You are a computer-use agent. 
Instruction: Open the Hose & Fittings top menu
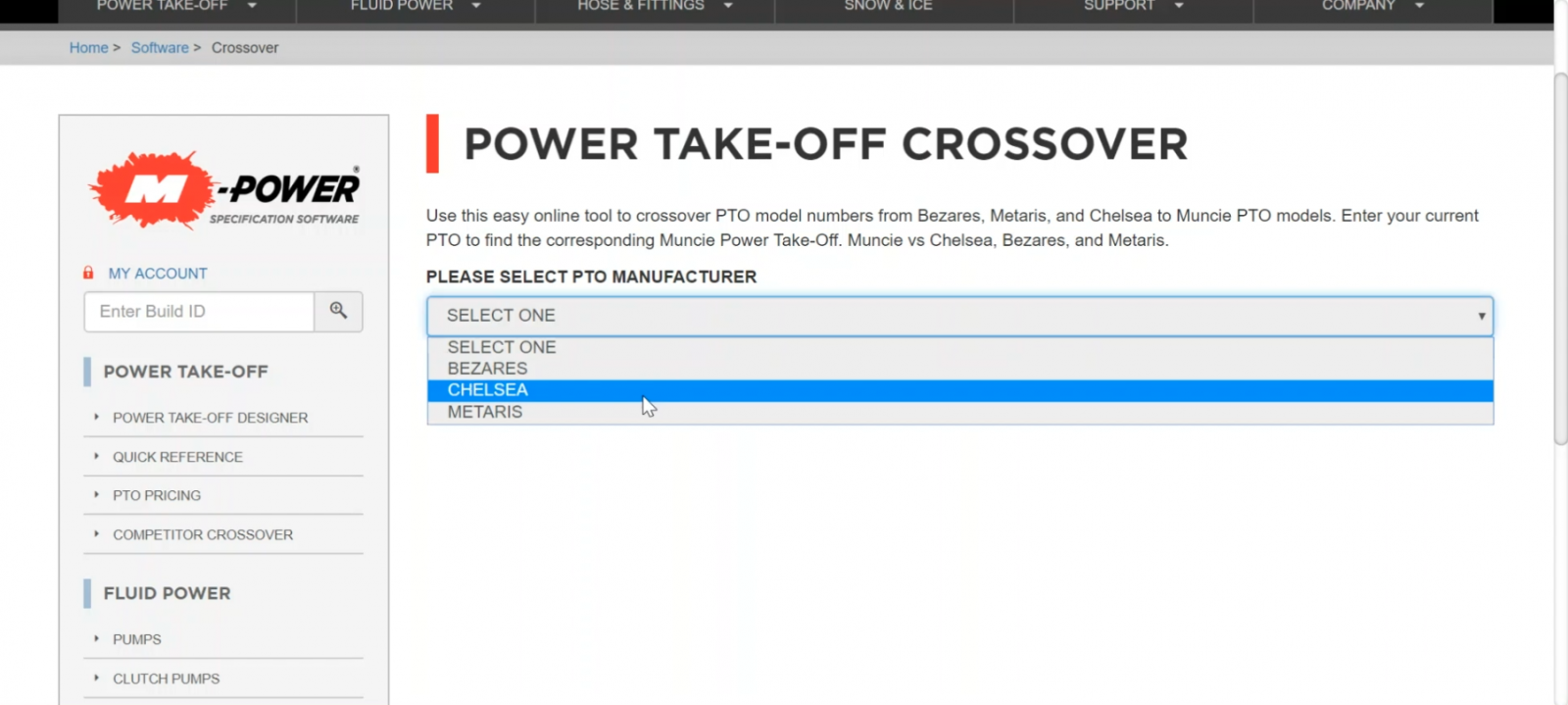pos(641,6)
